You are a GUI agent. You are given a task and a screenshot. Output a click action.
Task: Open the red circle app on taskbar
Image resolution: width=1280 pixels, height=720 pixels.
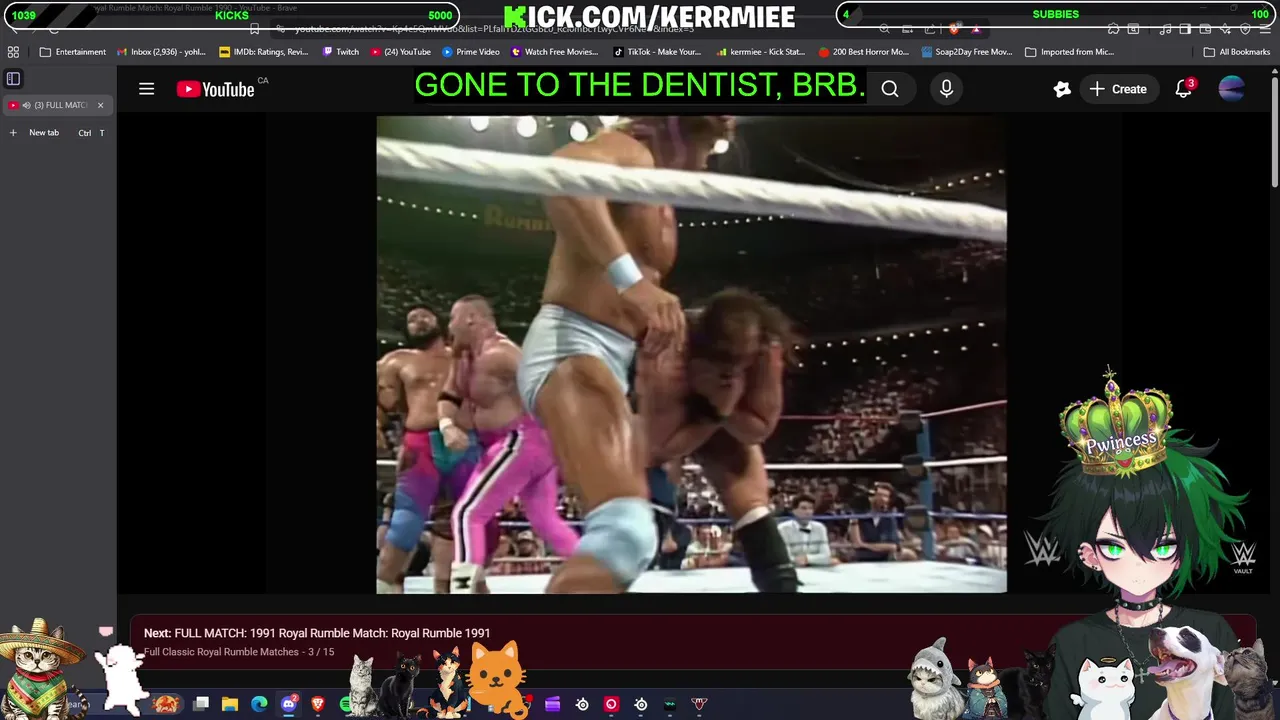pyautogui.click(x=611, y=704)
